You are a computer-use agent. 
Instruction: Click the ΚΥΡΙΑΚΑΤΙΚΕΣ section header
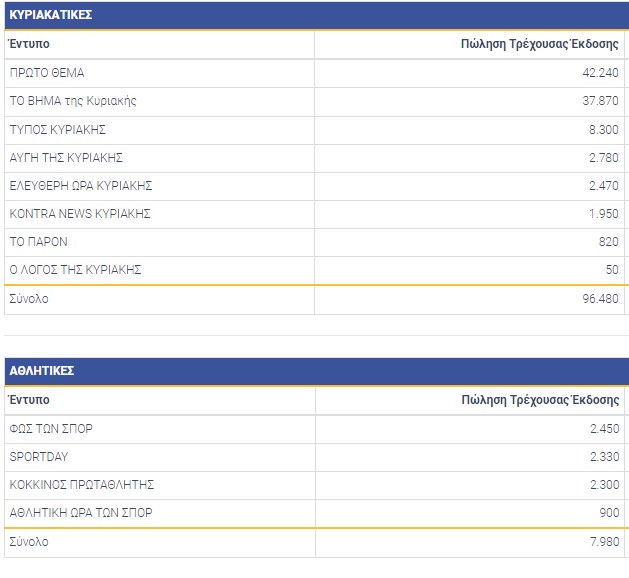pos(50,15)
